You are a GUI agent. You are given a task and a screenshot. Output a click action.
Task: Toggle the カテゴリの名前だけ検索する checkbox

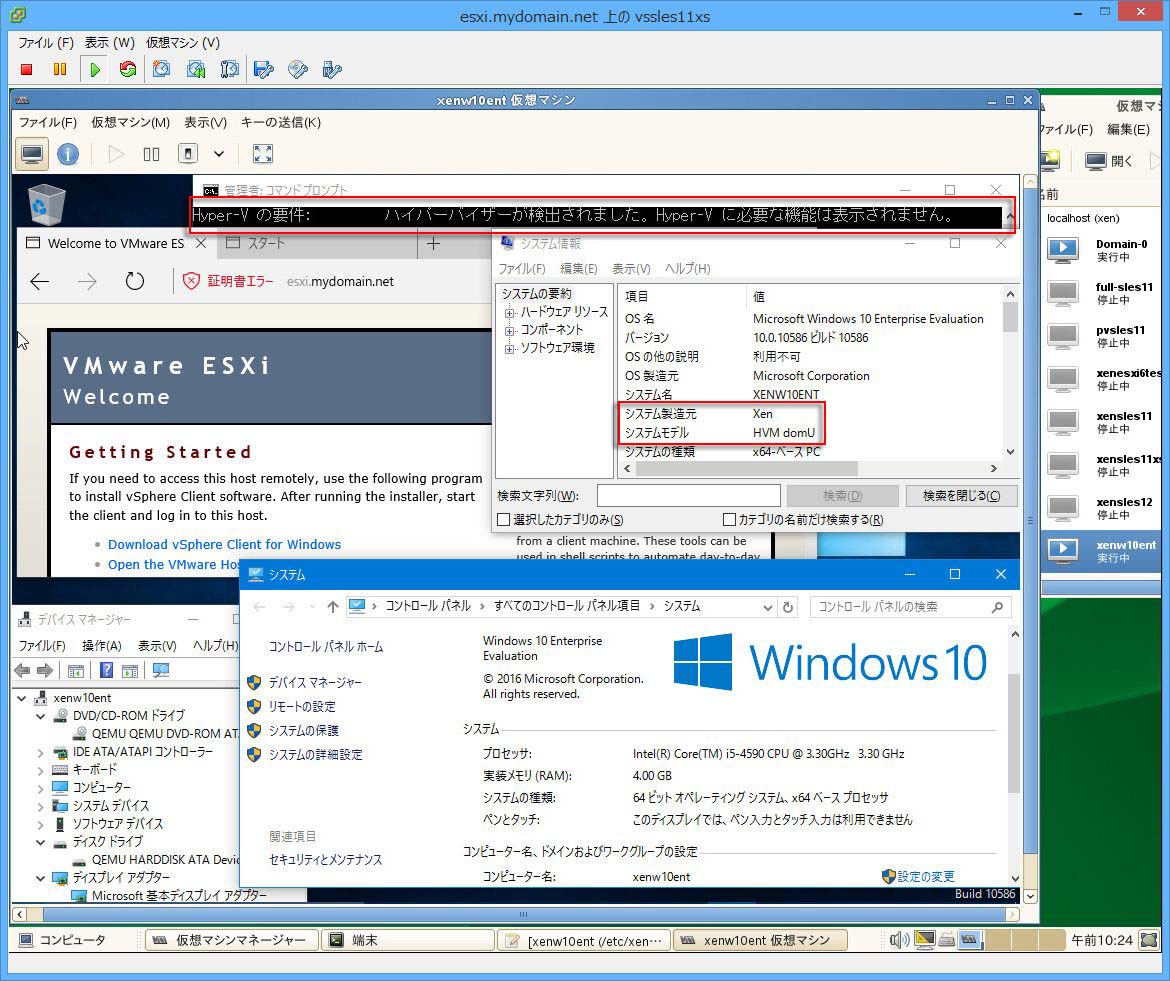click(x=730, y=519)
